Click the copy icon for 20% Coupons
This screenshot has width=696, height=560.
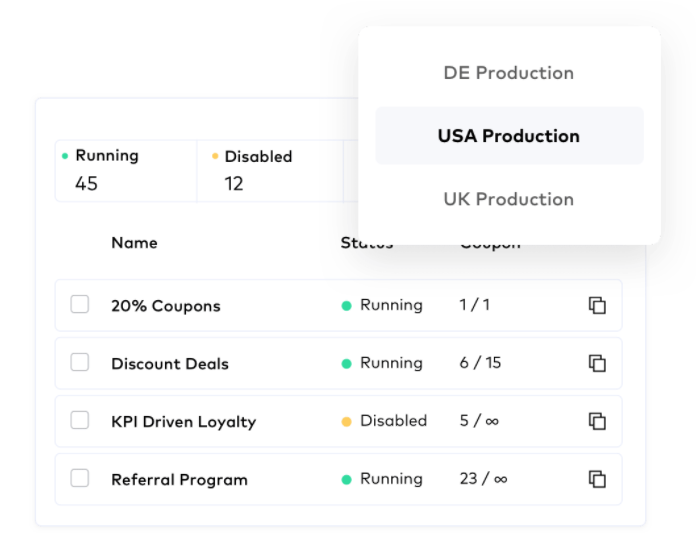coord(597,305)
